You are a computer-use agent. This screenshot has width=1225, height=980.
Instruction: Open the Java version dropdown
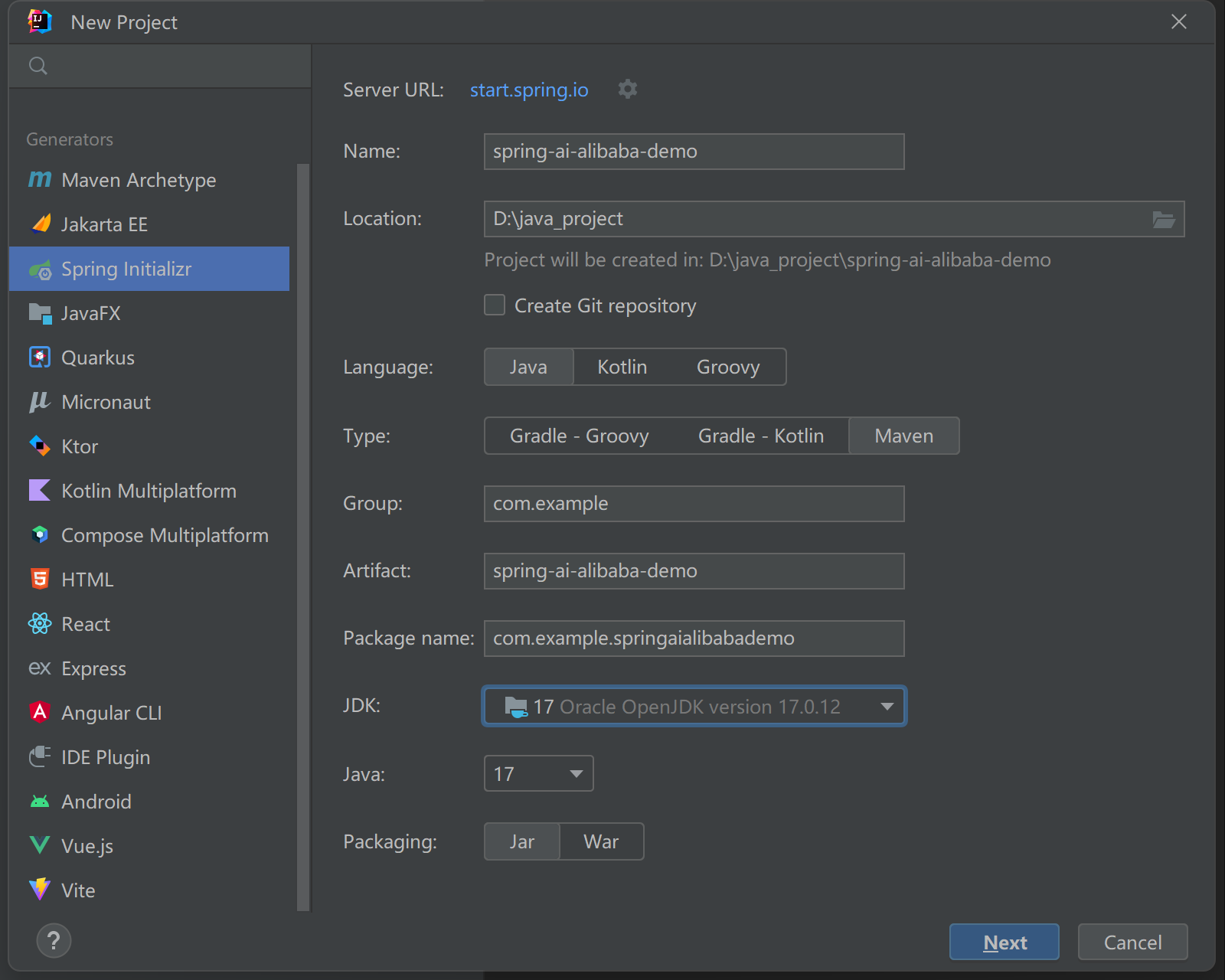[539, 773]
